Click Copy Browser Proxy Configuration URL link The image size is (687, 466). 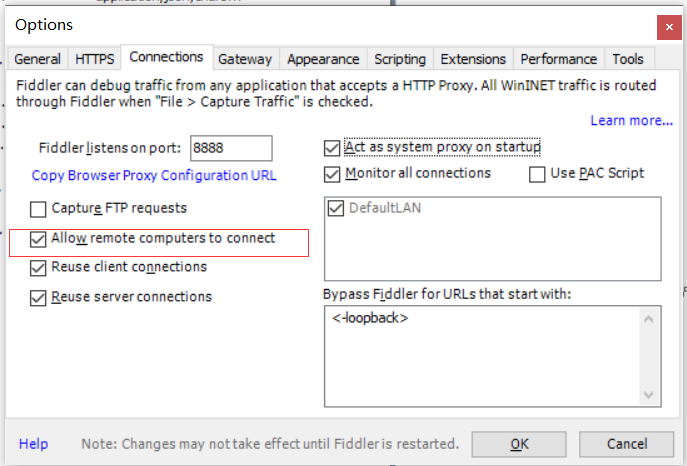154,175
